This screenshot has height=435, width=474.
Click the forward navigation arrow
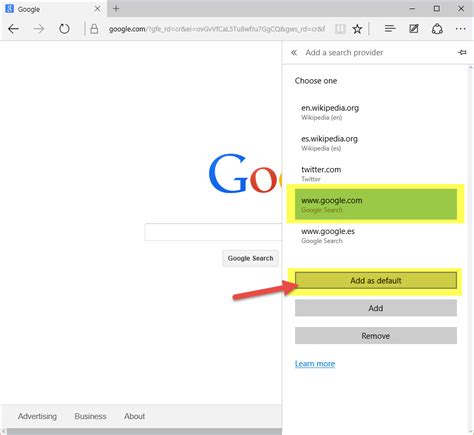(x=39, y=29)
